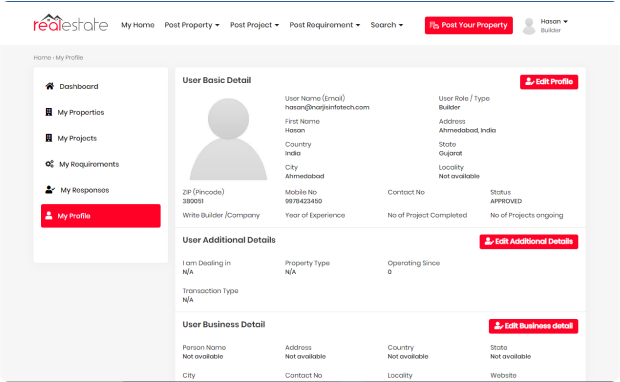
Task: Click the Edit Additional Details button
Action: tap(529, 242)
